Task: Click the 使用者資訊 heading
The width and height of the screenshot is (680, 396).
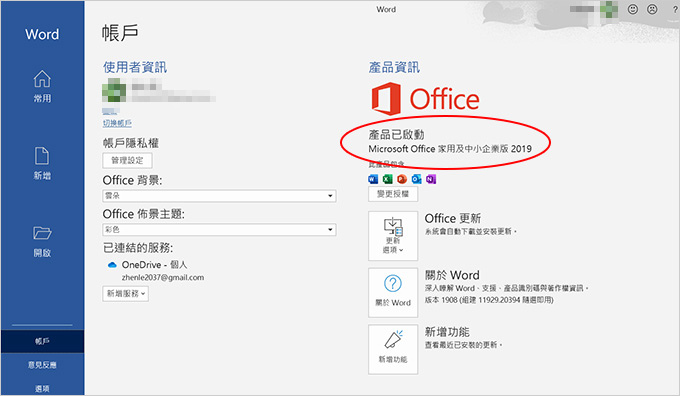Action: point(135,67)
